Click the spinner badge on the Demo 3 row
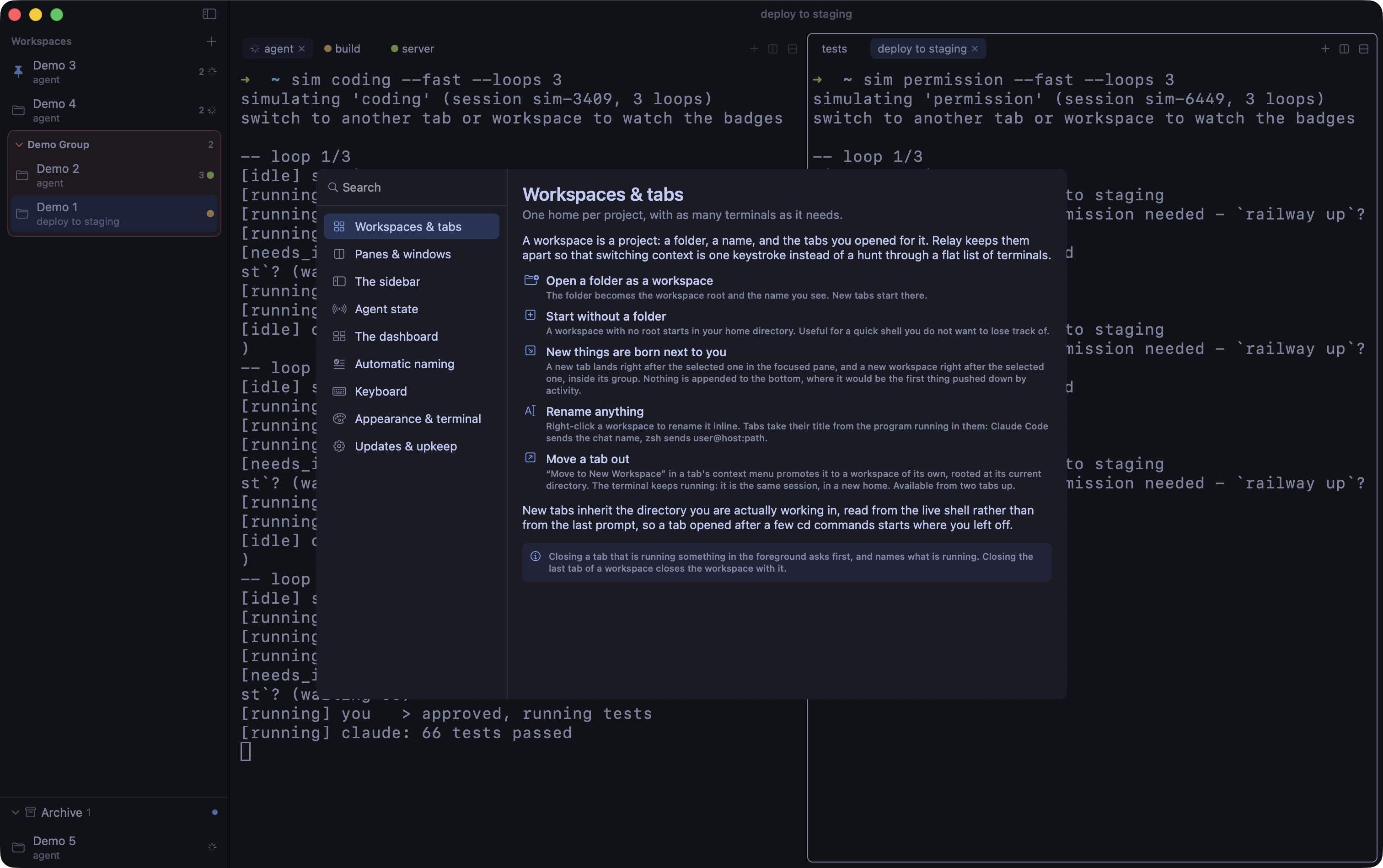This screenshot has width=1383, height=868. click(212, 72)
